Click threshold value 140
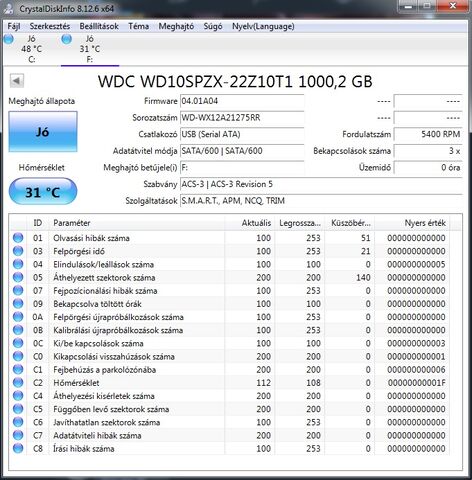The image size is (472, 480). pos(363,277)
